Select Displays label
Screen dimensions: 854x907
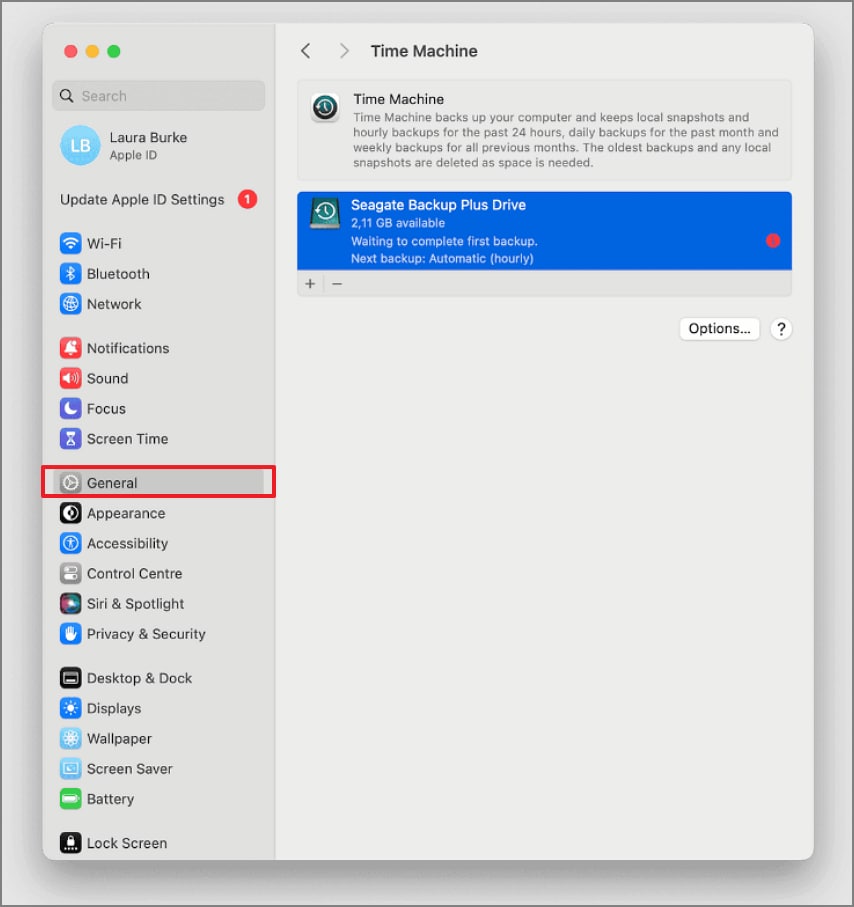tap(114, 709)
